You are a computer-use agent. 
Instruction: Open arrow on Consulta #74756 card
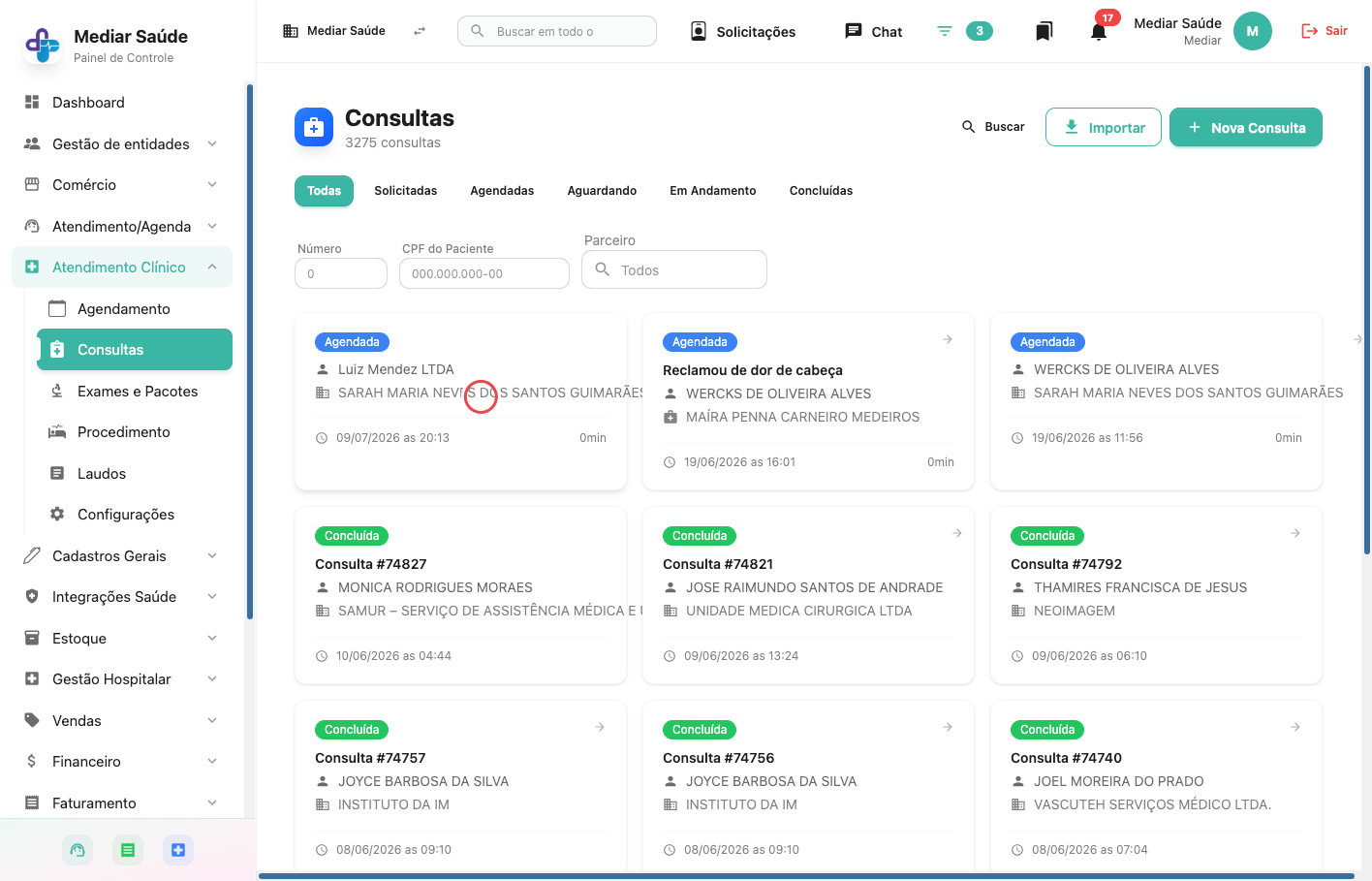pos(948,727)
